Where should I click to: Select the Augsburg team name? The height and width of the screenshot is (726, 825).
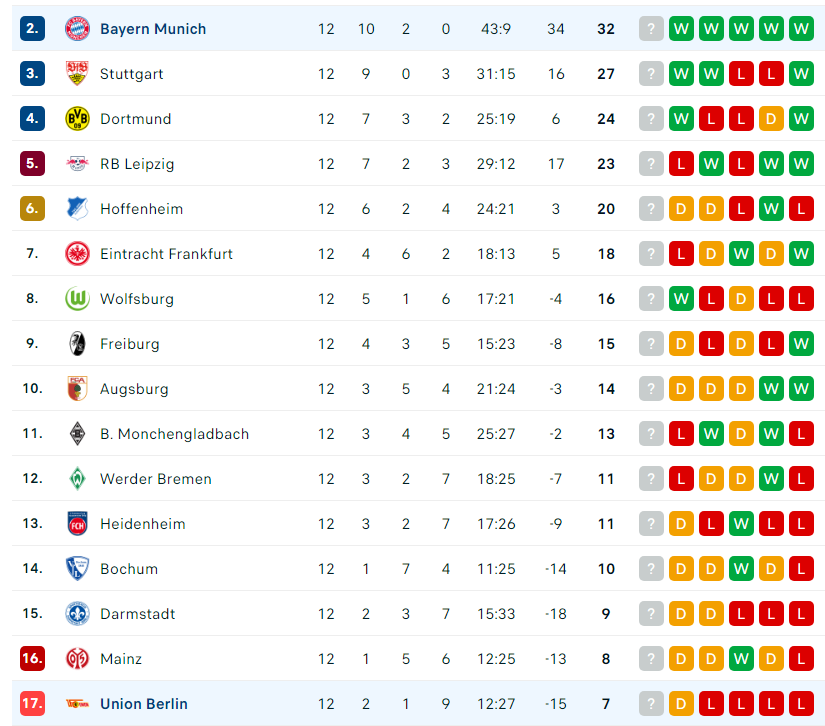pyautogui.click(x=134, y=389)
